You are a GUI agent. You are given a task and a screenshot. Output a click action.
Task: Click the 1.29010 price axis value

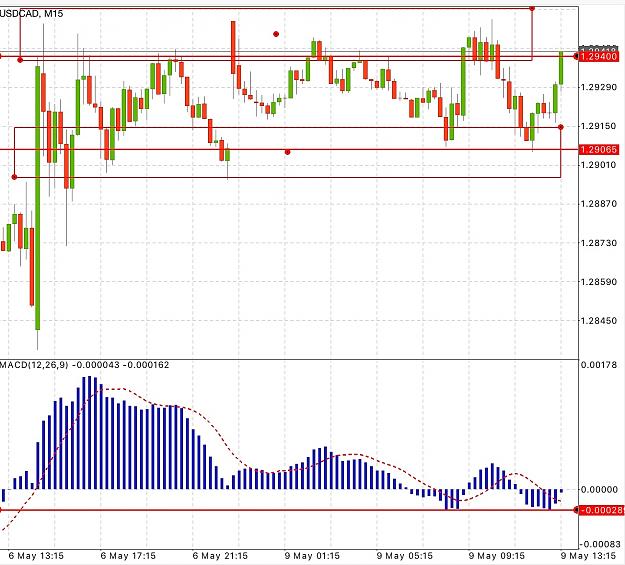click(599, 165)
